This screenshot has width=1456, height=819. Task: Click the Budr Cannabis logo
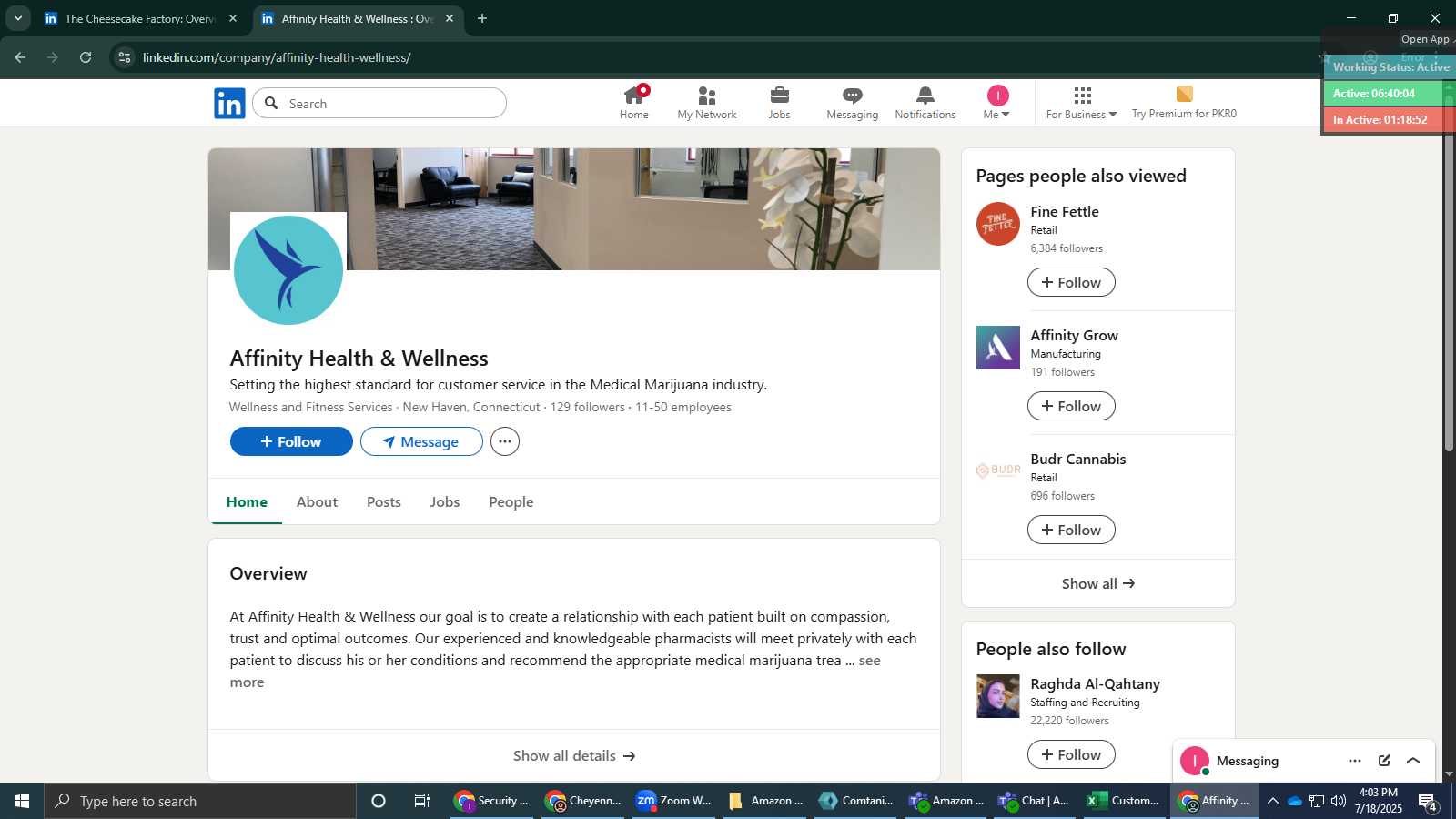click(x=998, y=470)
